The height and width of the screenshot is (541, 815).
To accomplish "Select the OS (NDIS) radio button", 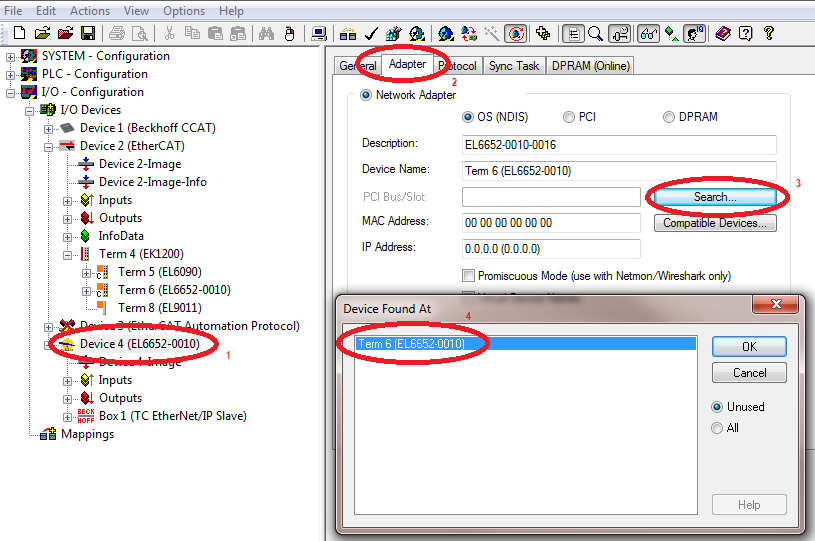I will [468, 117].
